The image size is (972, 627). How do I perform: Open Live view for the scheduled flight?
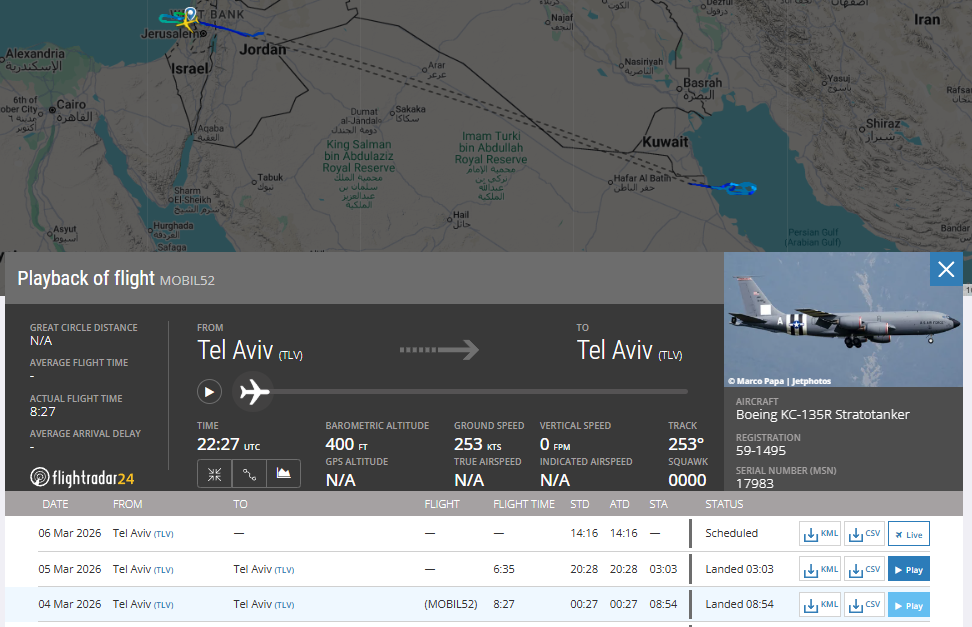(909, 534)
